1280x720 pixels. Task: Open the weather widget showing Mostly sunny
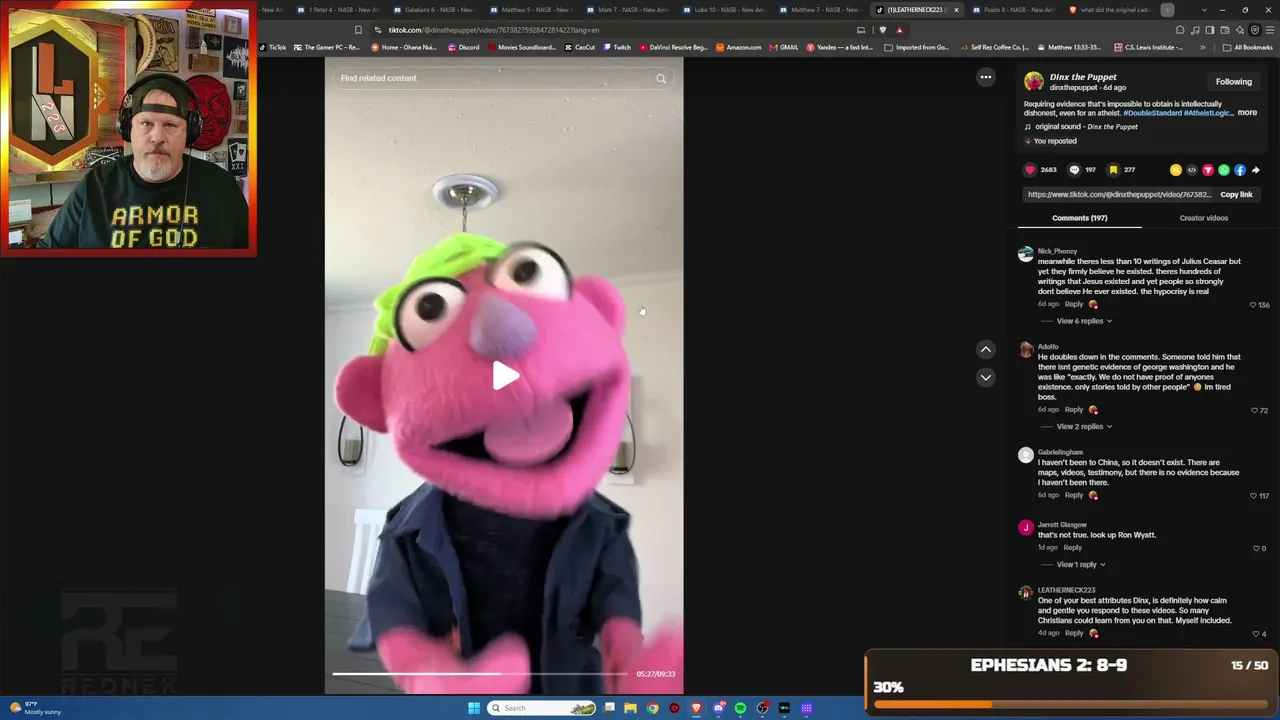[36, 708]
